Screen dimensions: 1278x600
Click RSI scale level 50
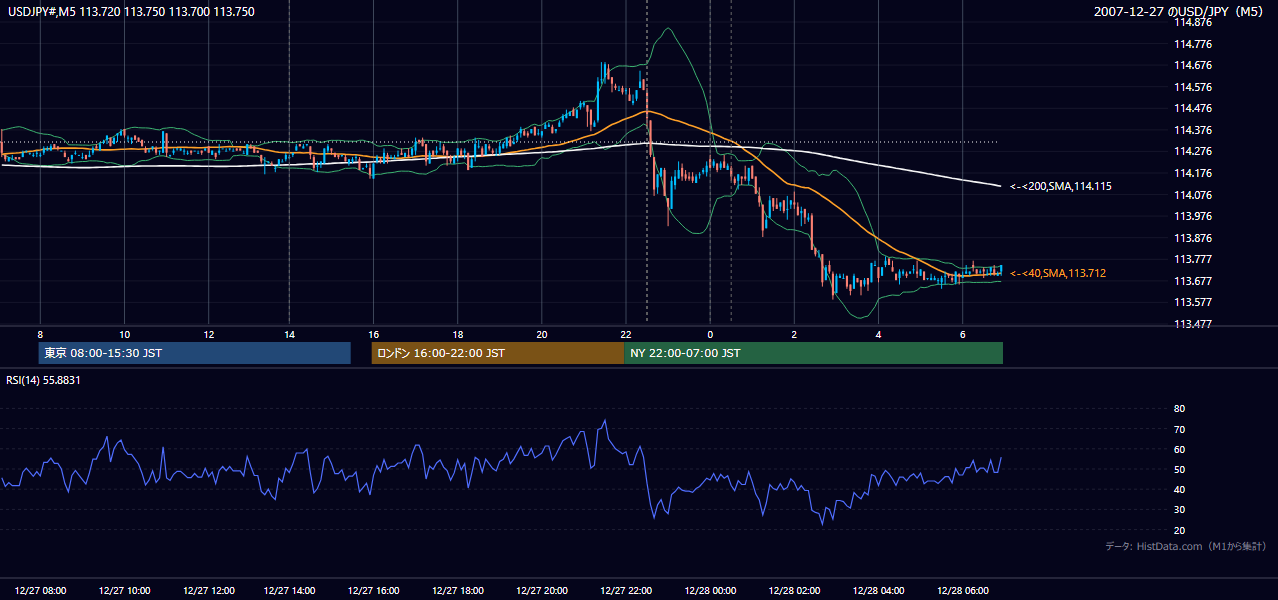(x=1179, y=469)
